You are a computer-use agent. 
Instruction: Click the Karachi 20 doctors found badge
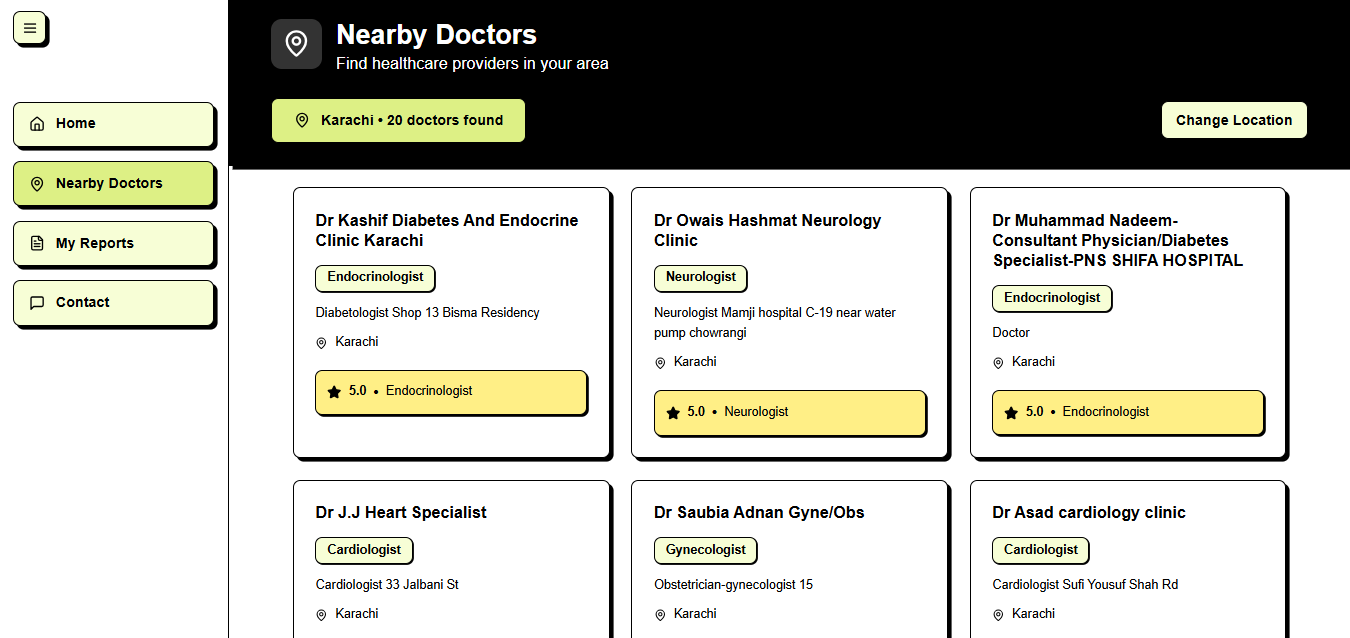(x=398, y=120)
